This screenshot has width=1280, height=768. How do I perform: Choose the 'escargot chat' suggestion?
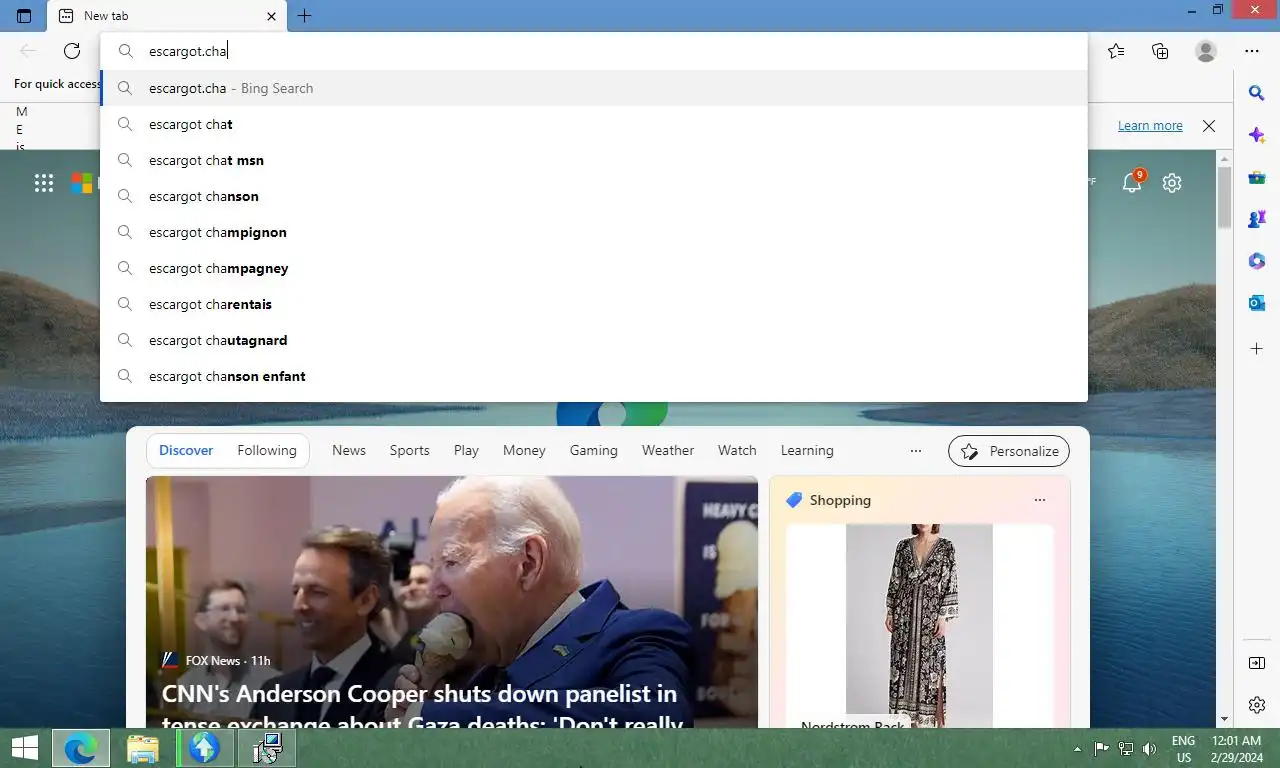tap(594, 124)
